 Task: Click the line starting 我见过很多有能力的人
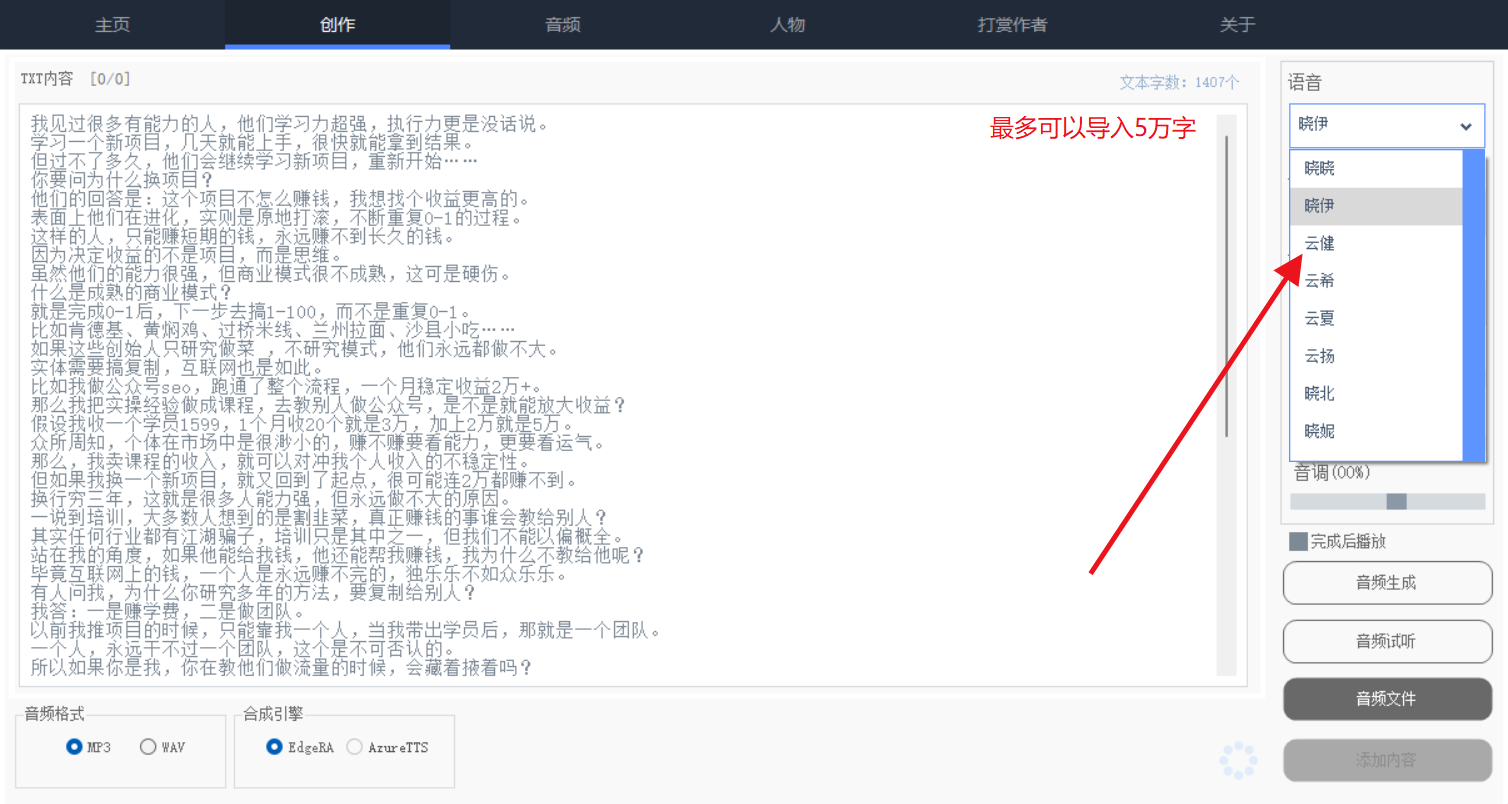tap(290, 124)
